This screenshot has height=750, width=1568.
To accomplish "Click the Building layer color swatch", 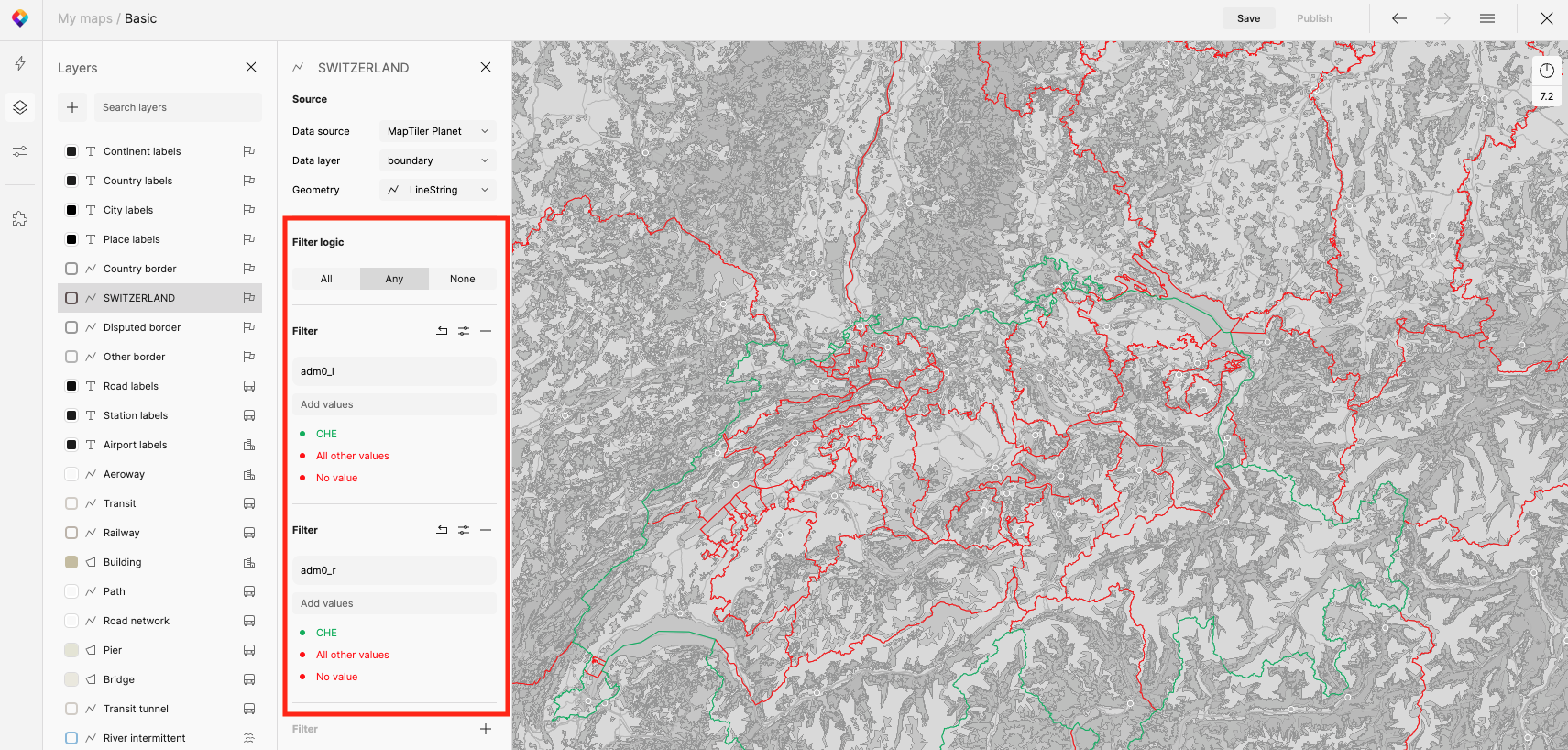I will coord(71,562).
